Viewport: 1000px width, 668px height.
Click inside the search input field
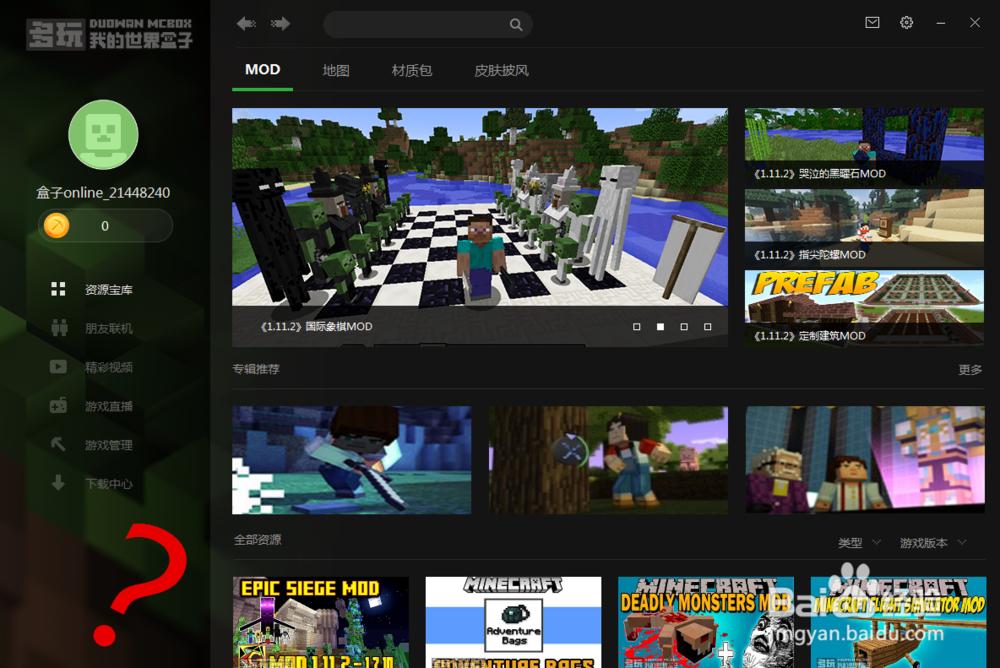click(427, 24)
